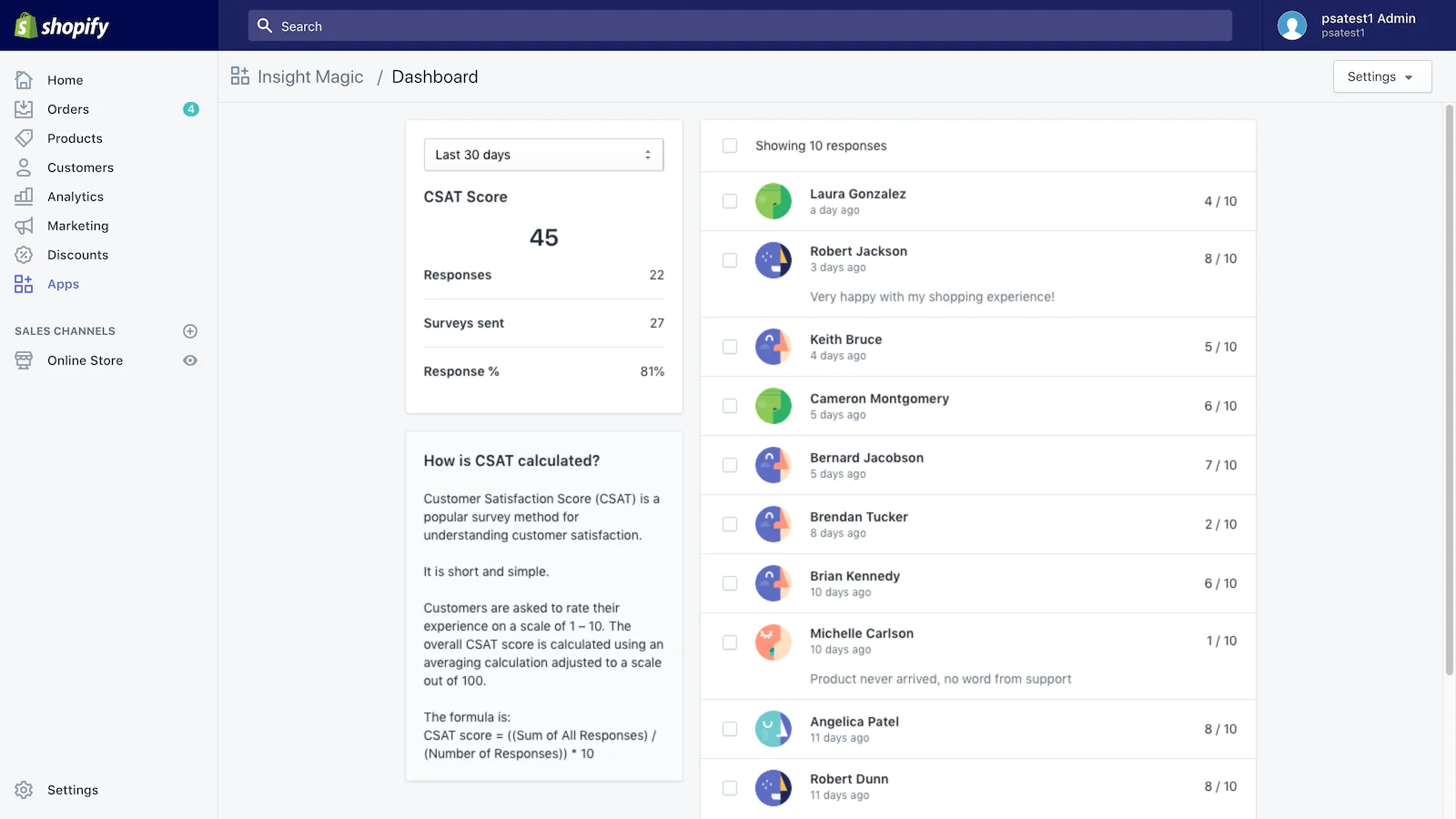The width and height of the screenshot is (1456, 819).
Task: Click the Products tag icon
Action: (24, 138)
